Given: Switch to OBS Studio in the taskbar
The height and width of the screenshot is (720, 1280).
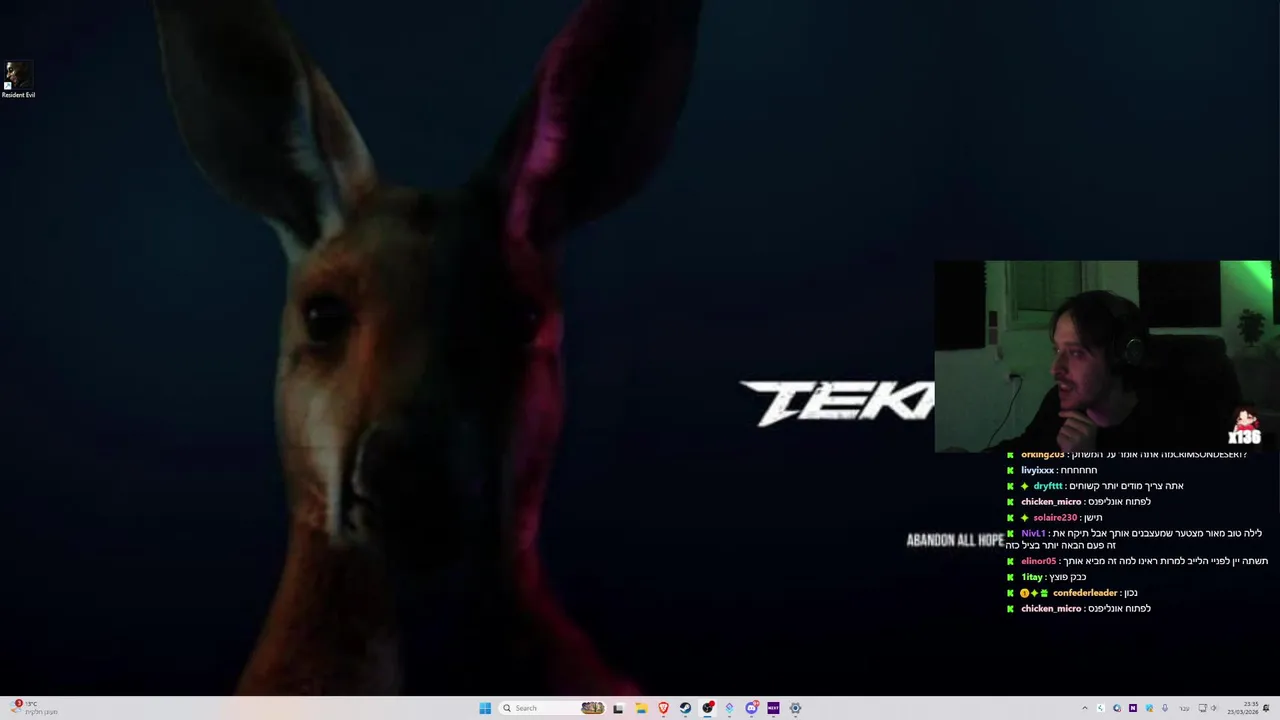Looking at the screenshot, I should [x=707, y=708].
